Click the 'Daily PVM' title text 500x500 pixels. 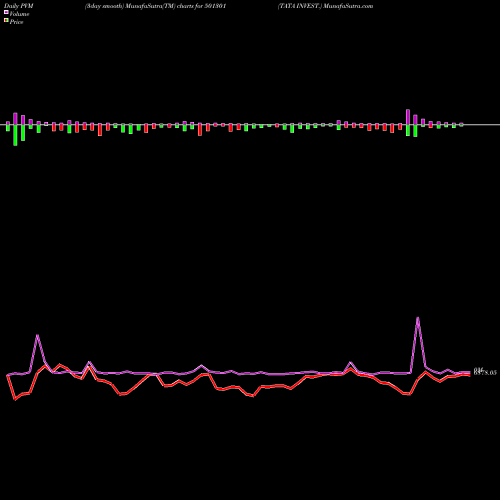pyautogui.click(x=19, y=6)
